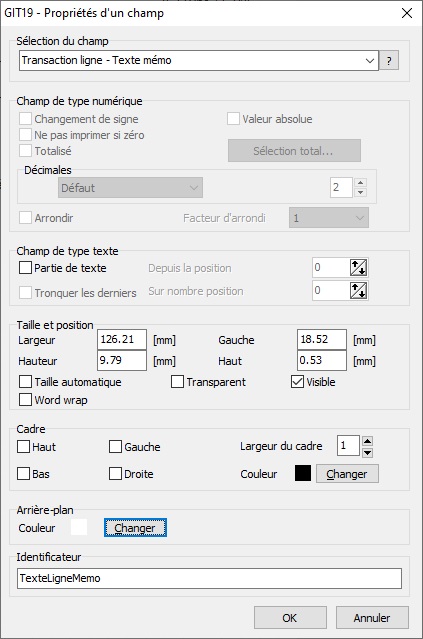Enable the Partie de texte checkbox

(x=25, y=268)
